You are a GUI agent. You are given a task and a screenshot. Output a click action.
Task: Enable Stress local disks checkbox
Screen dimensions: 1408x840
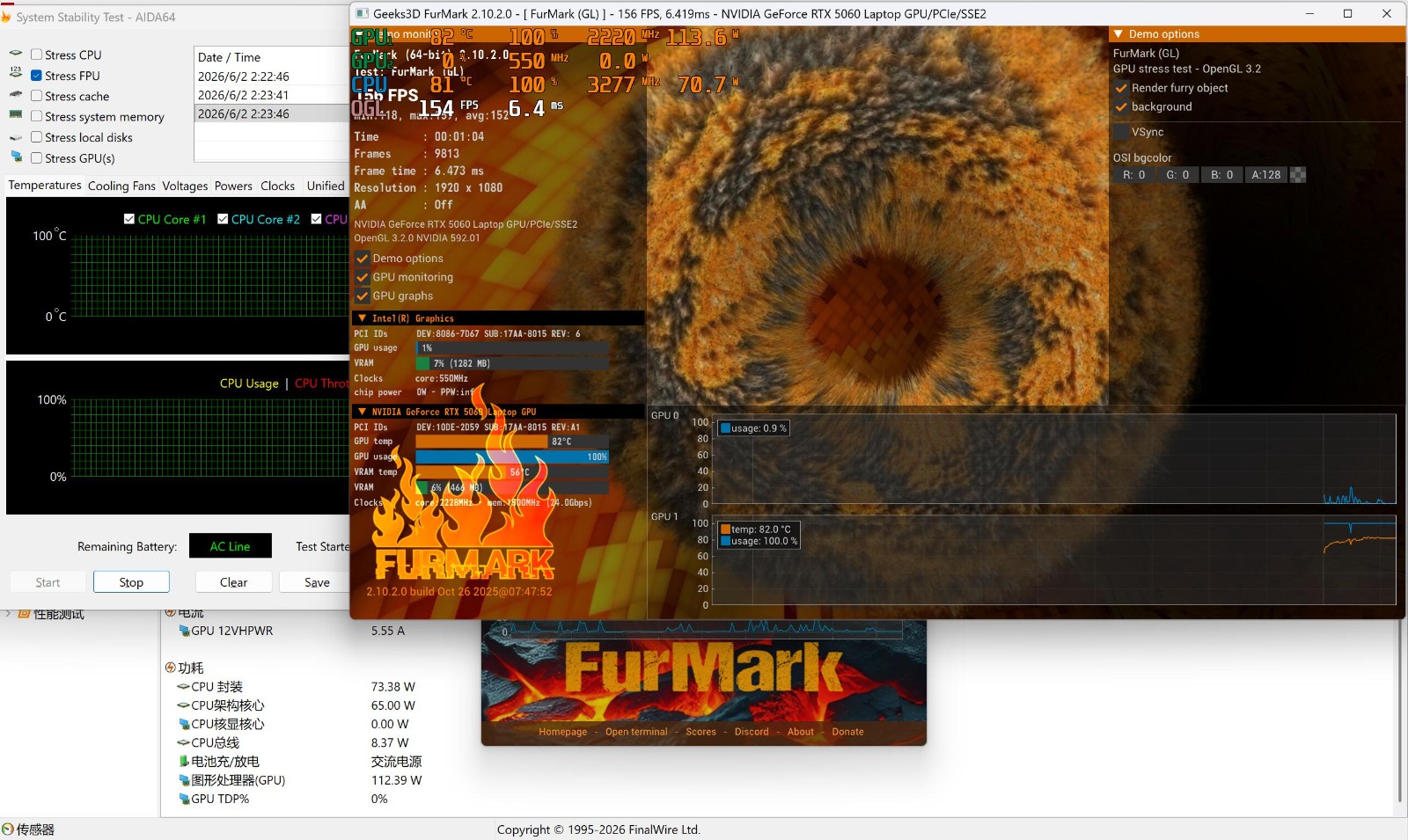[x=36, y=137]
